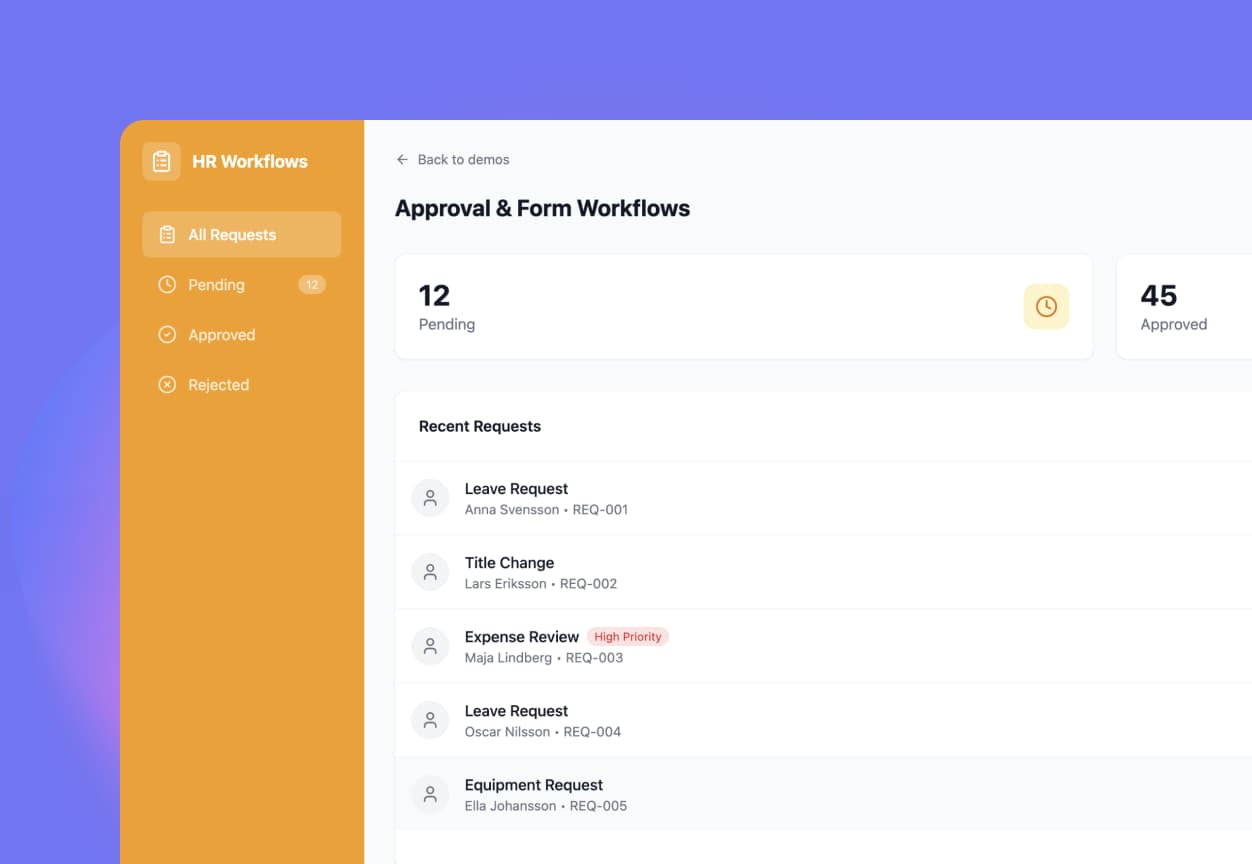This screenshot has width=1252, height=864.
Task: Click the X circle icon for Rejected
Action: coord(166,384)
